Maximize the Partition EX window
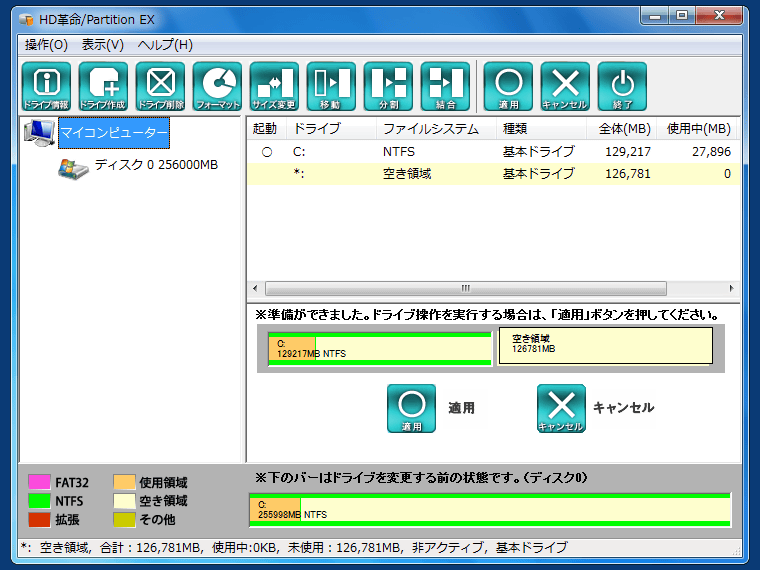This screenshot has width=760, height=570. click(682, 16)
